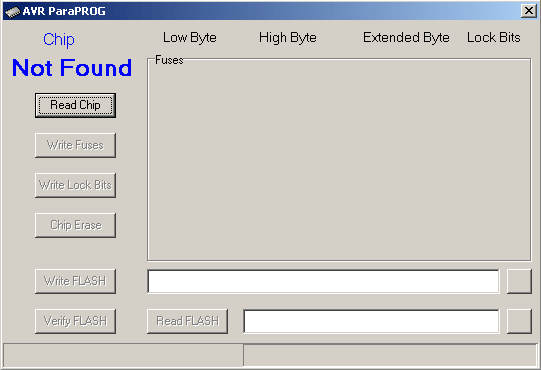The image size is (541, 370).
Task: Click the Read FLASH button
Action: tap(187, 321)
